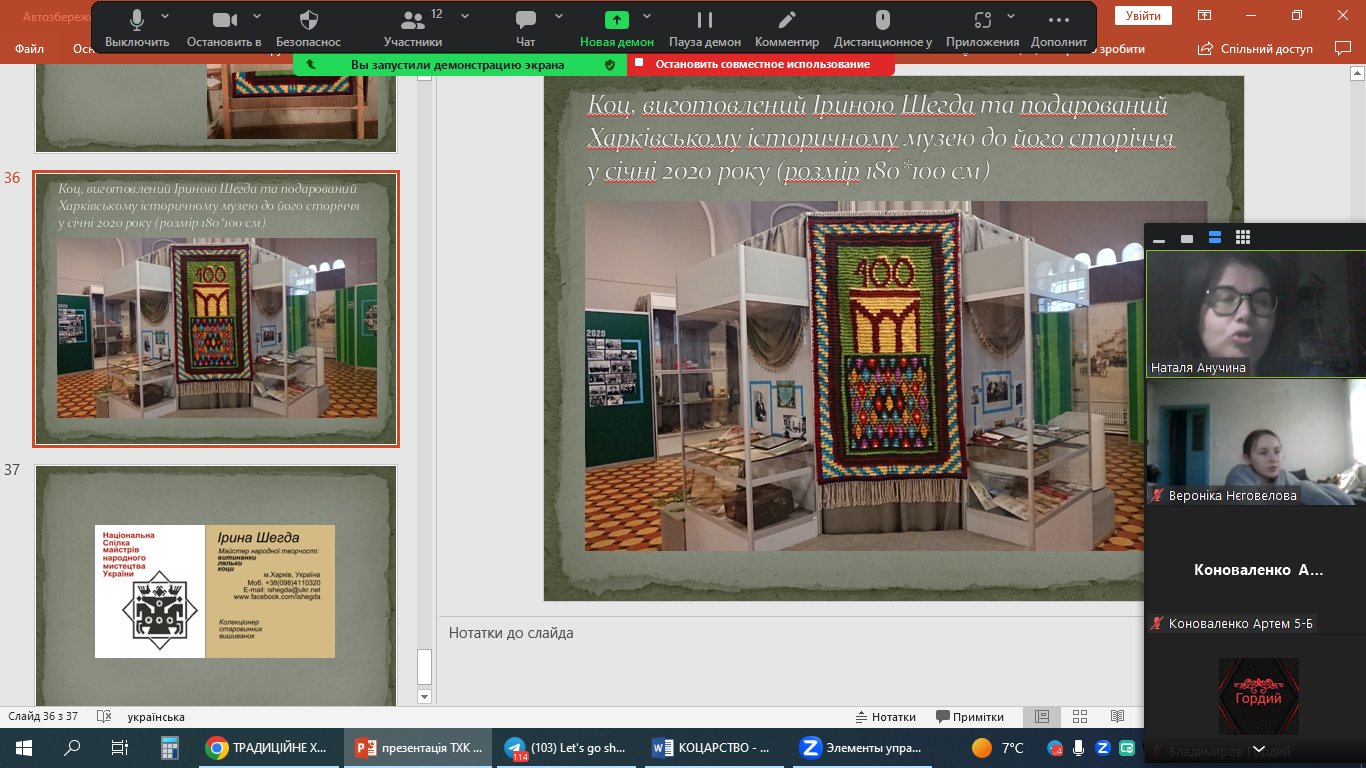Click the slide title text about Коц
This screenshot has width=1366, height=768.
[x=881, y=138]
